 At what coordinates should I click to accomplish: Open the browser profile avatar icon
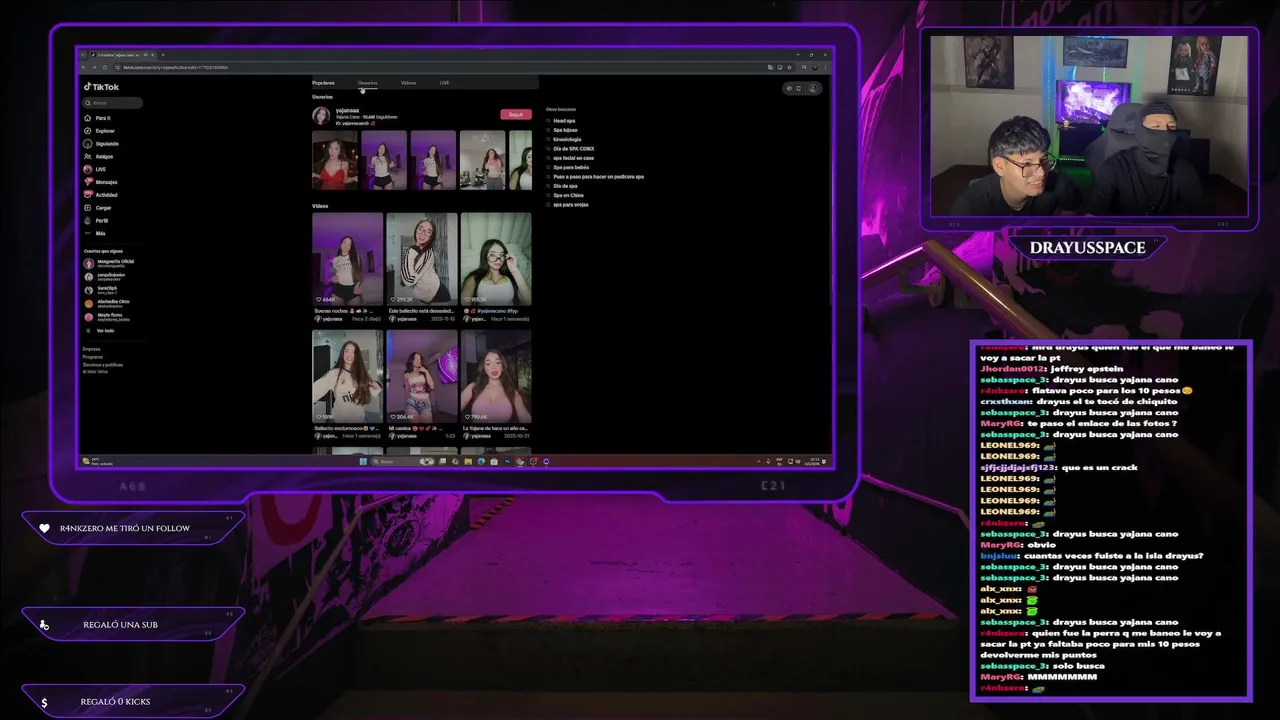point(815,67)
